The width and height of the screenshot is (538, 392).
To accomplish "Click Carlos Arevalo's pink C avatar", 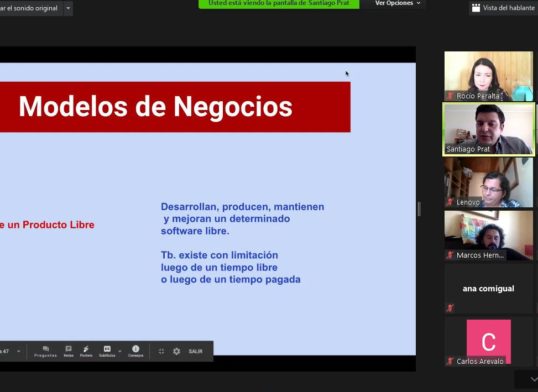I will tap(489, 341).
